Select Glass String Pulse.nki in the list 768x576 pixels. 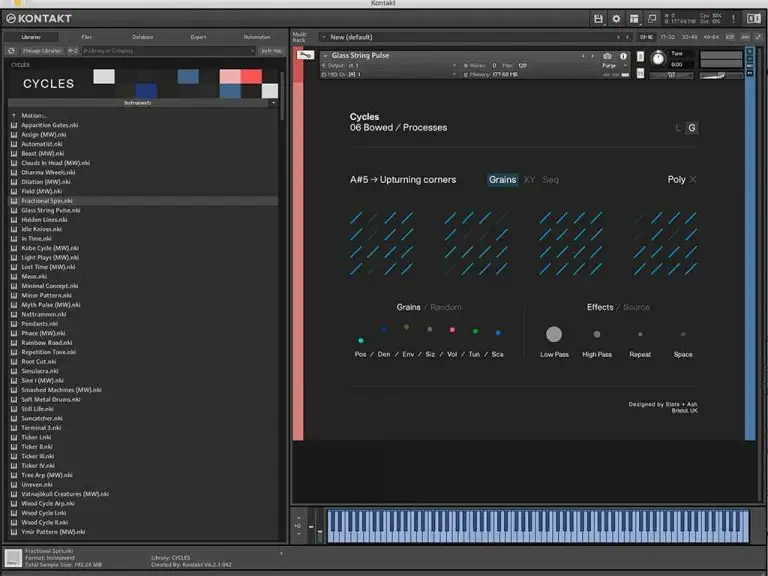coord(144,210)
